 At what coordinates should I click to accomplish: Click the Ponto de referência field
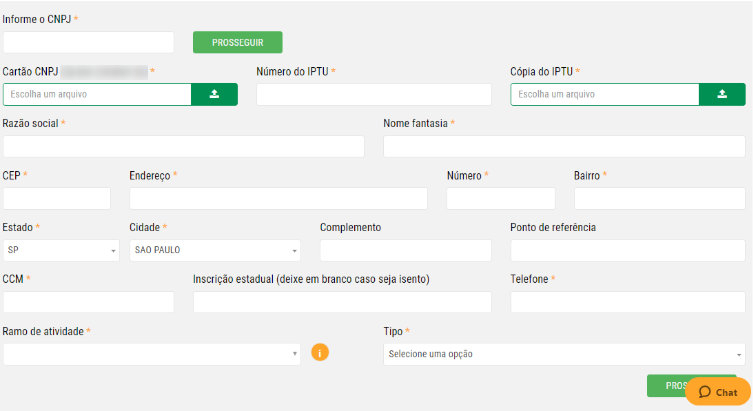click(x=627, y=250)
